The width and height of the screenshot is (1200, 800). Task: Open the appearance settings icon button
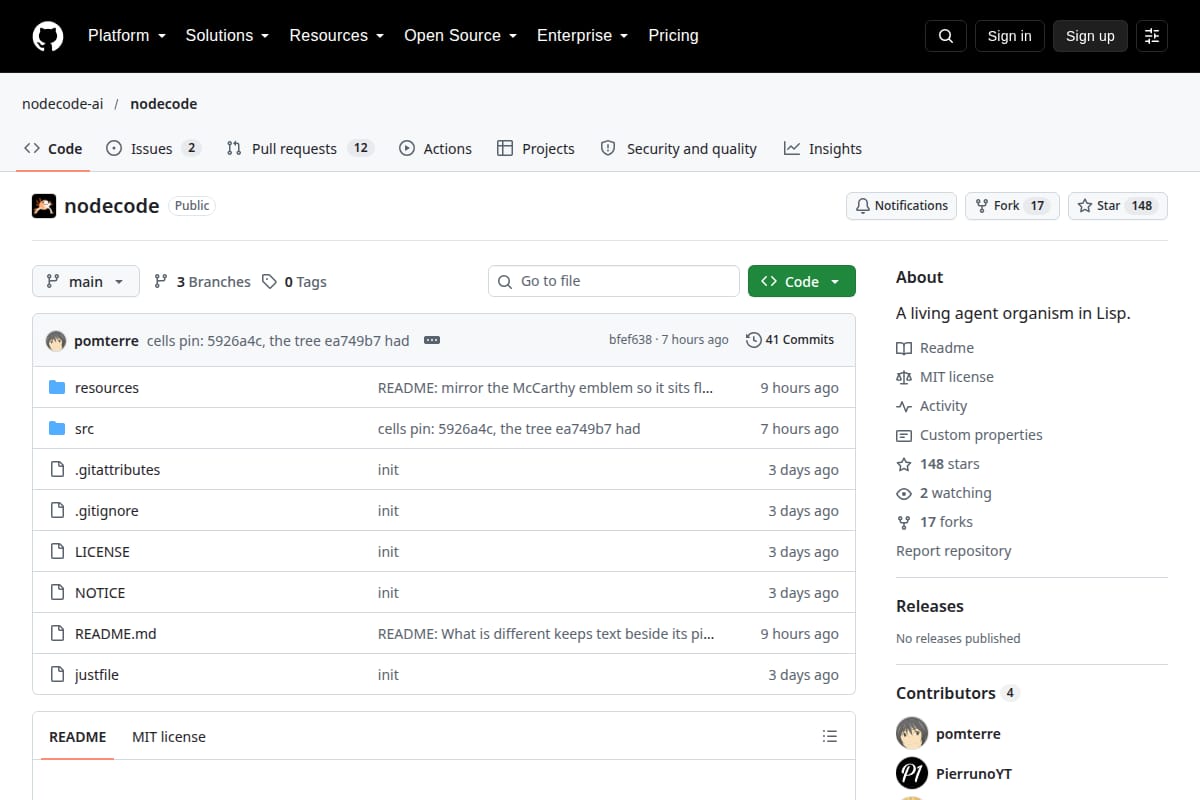pyautogui.click(x=1152, y=36)
